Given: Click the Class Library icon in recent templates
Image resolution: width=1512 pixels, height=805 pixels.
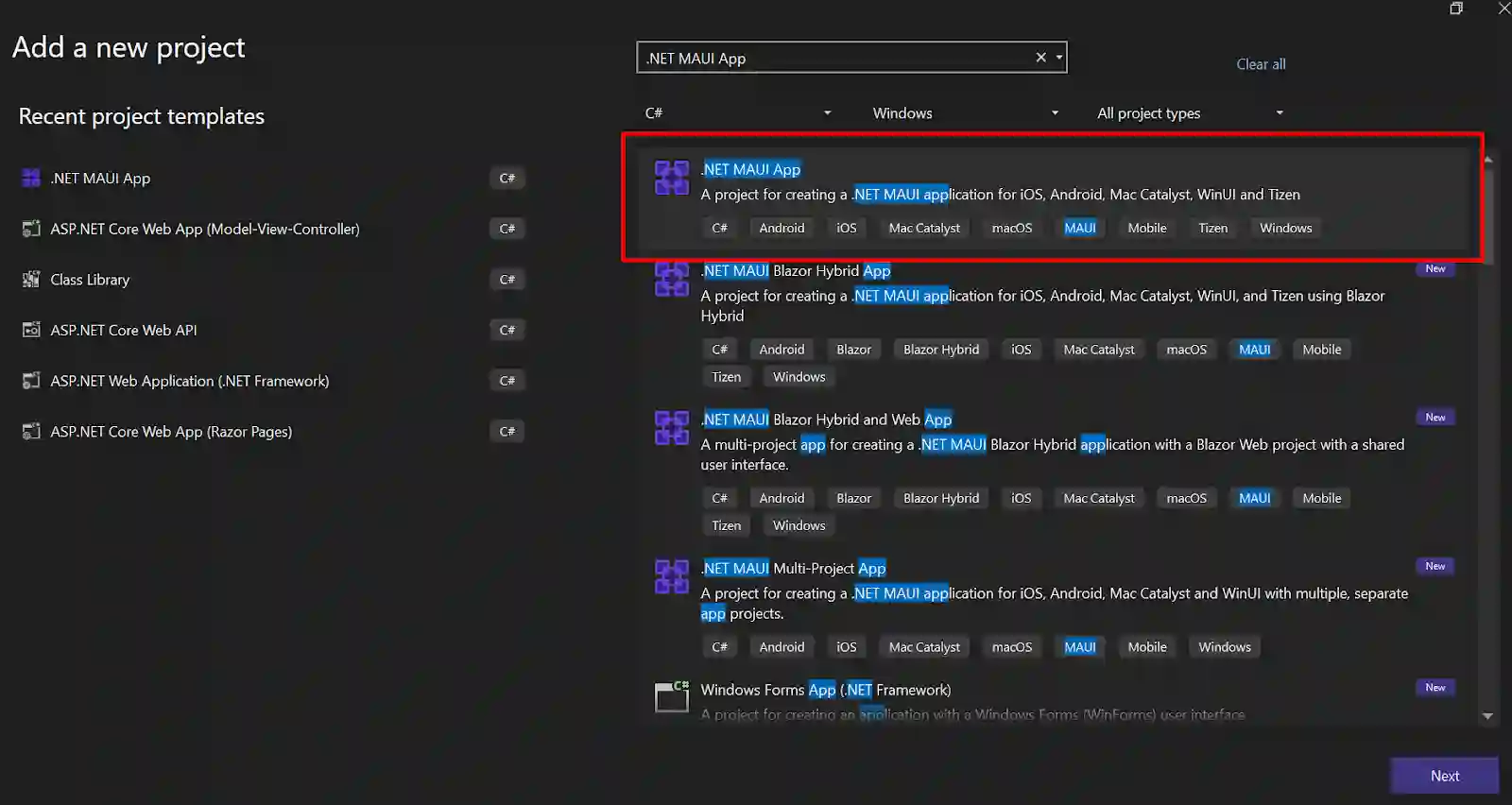Looking at the screenshot, I should 31,280.
